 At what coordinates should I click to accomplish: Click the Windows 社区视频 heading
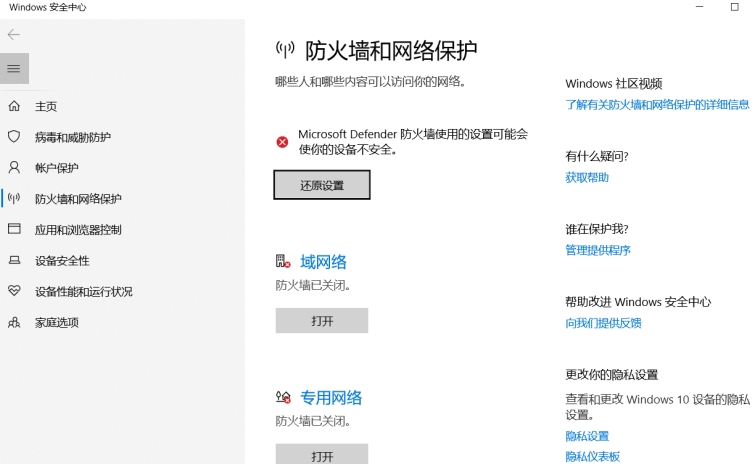[614, 84]
